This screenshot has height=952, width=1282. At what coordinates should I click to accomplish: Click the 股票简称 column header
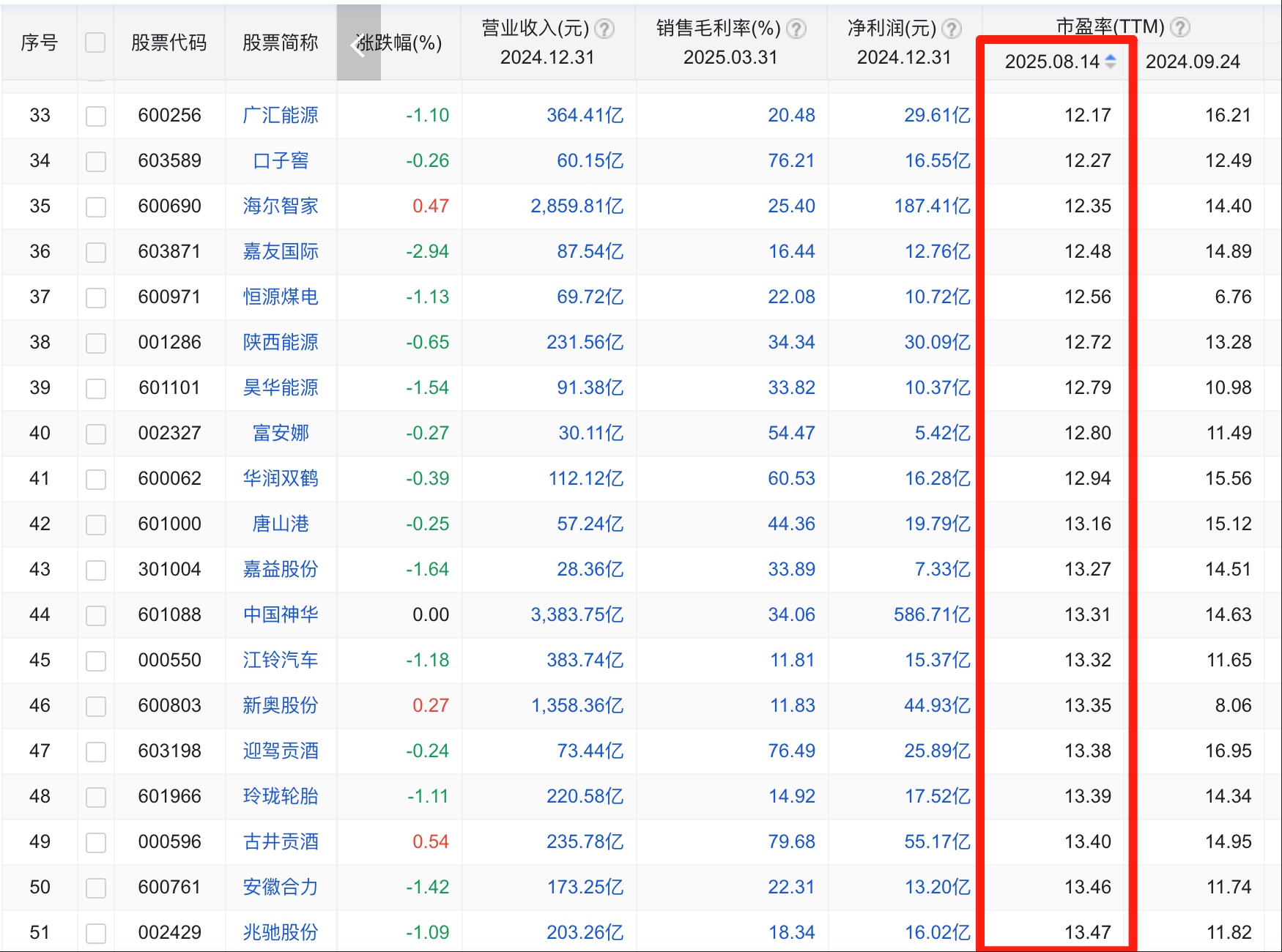click(281, 43)
